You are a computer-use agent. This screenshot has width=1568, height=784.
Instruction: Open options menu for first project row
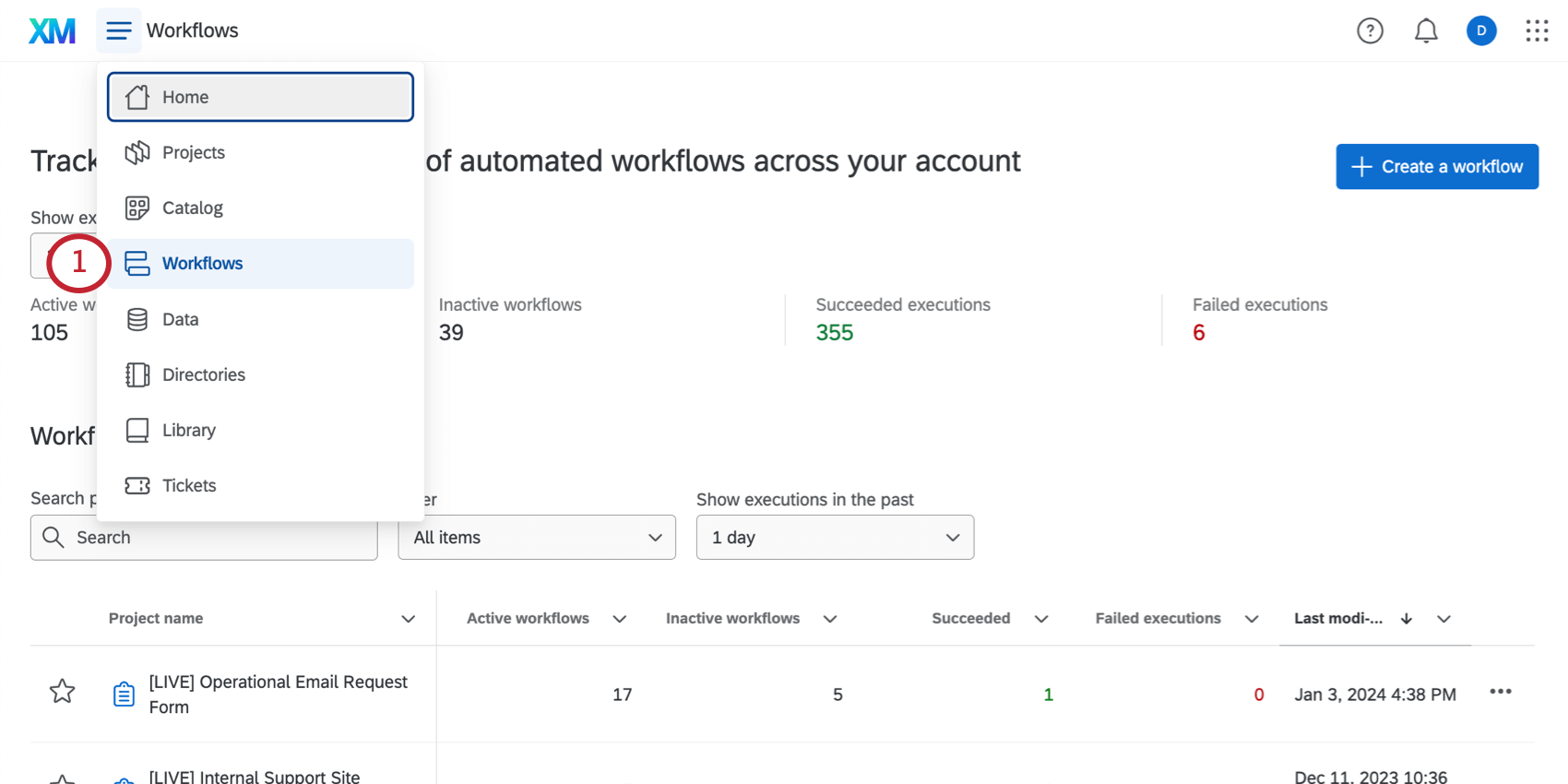pos(1500,692)
